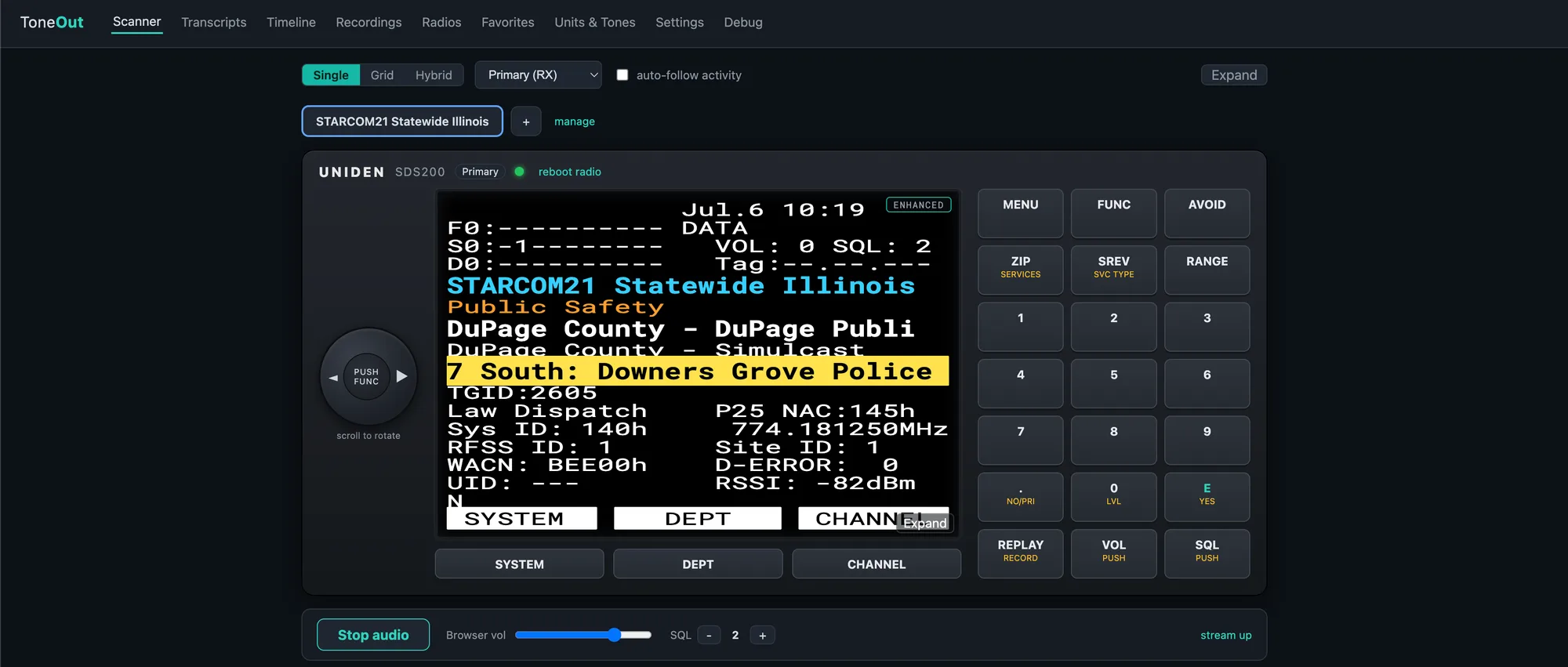Click the ZIP SERVICES key

coord(1021,270)
